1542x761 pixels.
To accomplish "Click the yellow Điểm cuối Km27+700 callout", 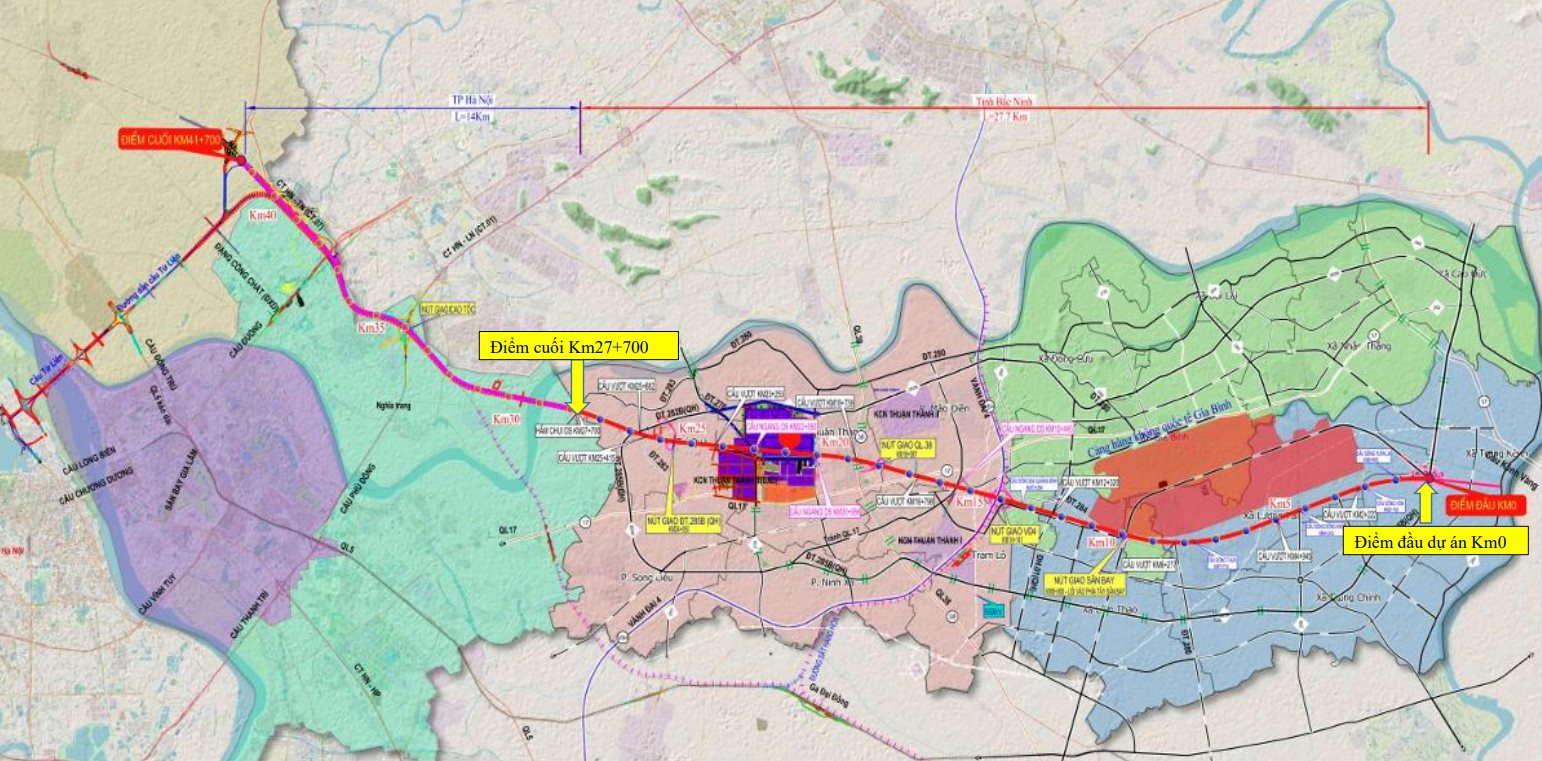I will click(579, 346).
